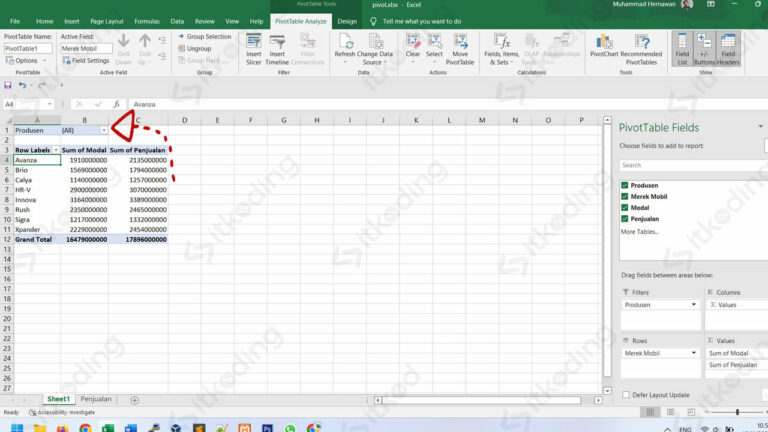Expand Produsen dropdown in Filters area
Viewport: 768px width, 432px height.
coord(694,305)
